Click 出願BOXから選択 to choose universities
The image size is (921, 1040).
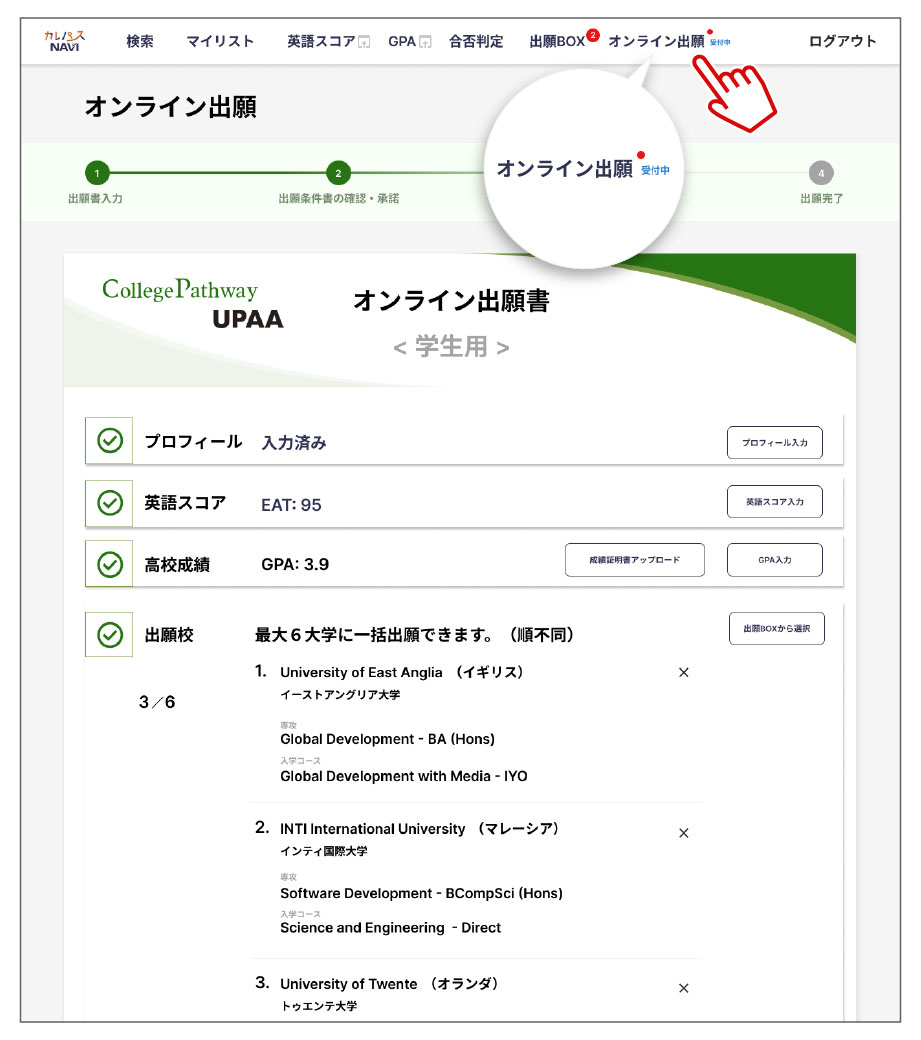(x=776, y=628)
